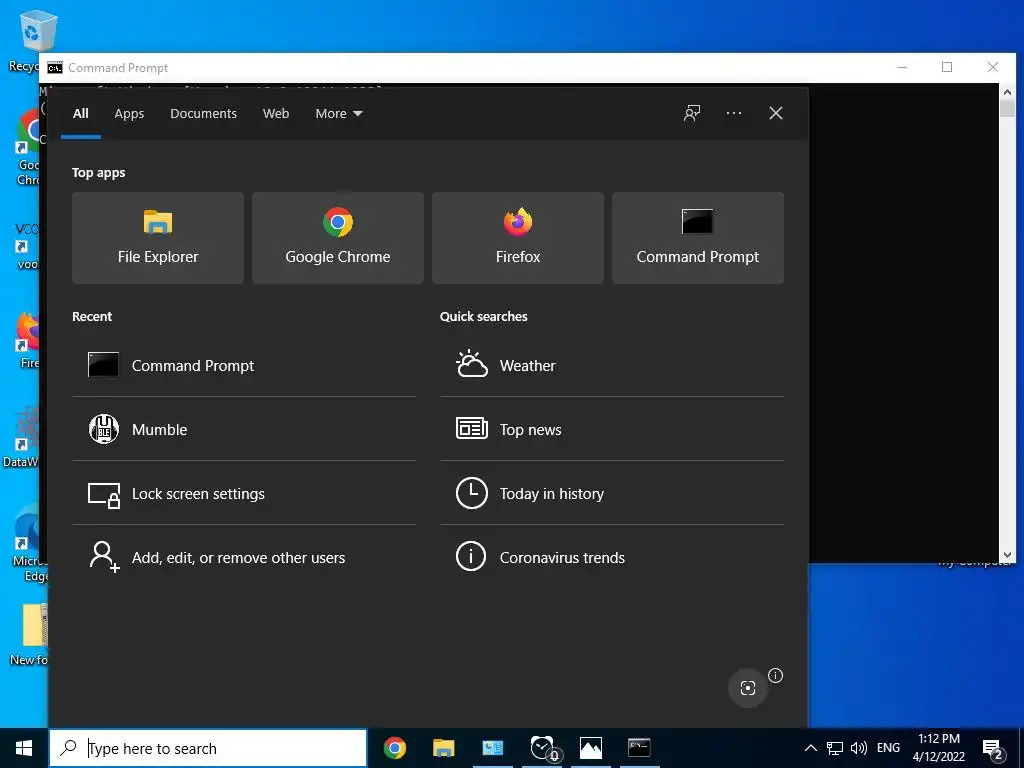Select the Microsoft Edge desktop shortcut
1024x768 pixels.
coord(27,542)
